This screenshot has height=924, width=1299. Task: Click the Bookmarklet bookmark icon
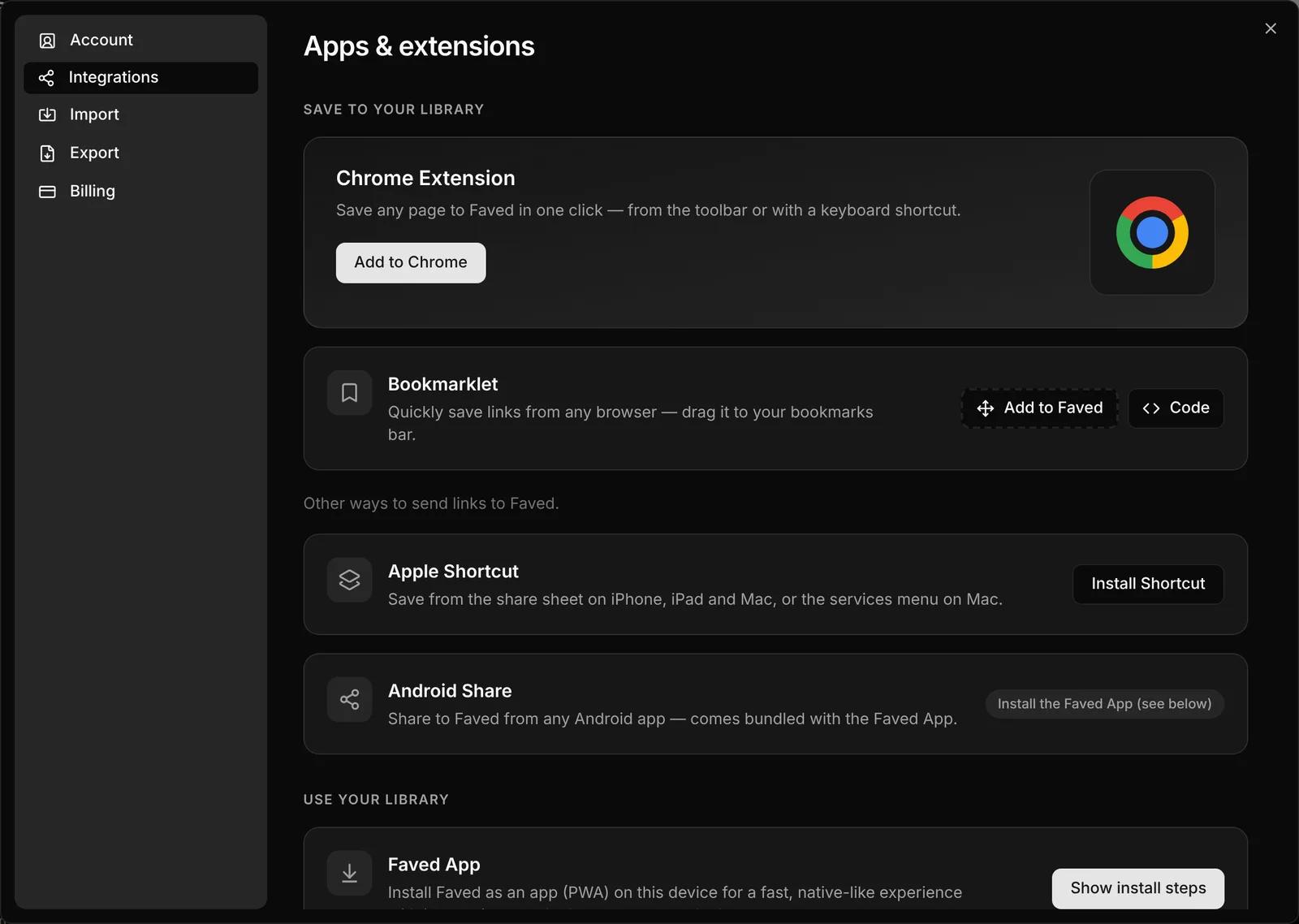click(x=350, y=393)
